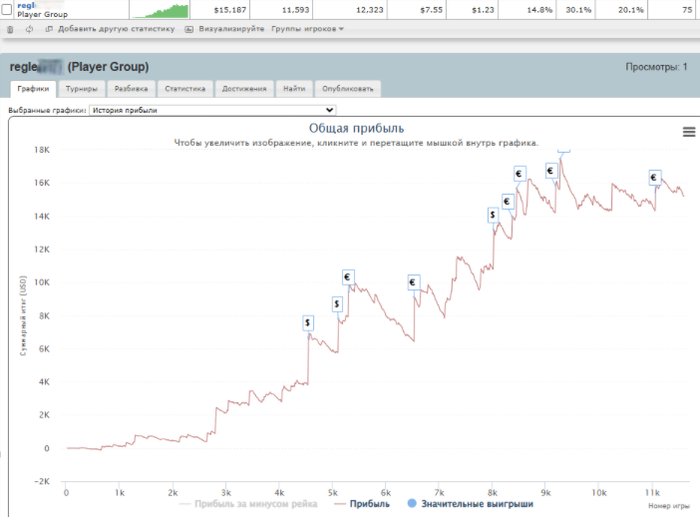Click euro win marker near game 6.5k
Viewport: 700px width, 517px height.
tap(413, 282)
